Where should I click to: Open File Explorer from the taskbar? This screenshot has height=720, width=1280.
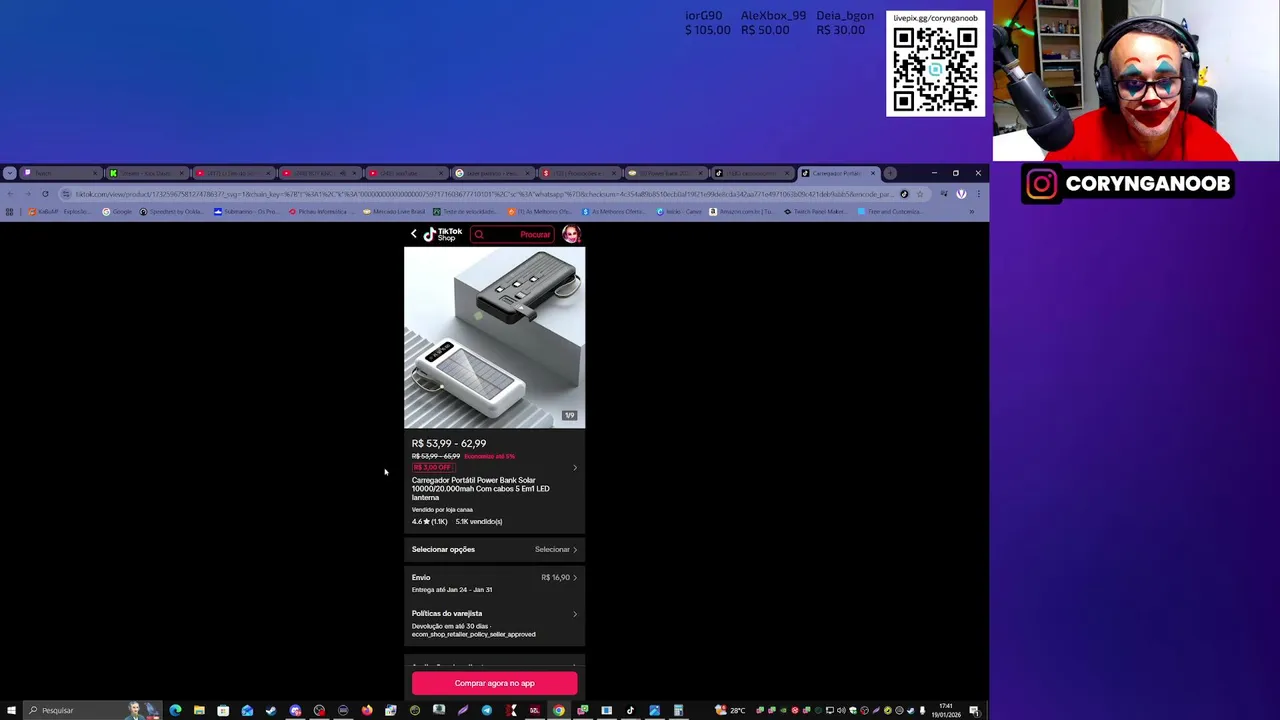point(199,710)
